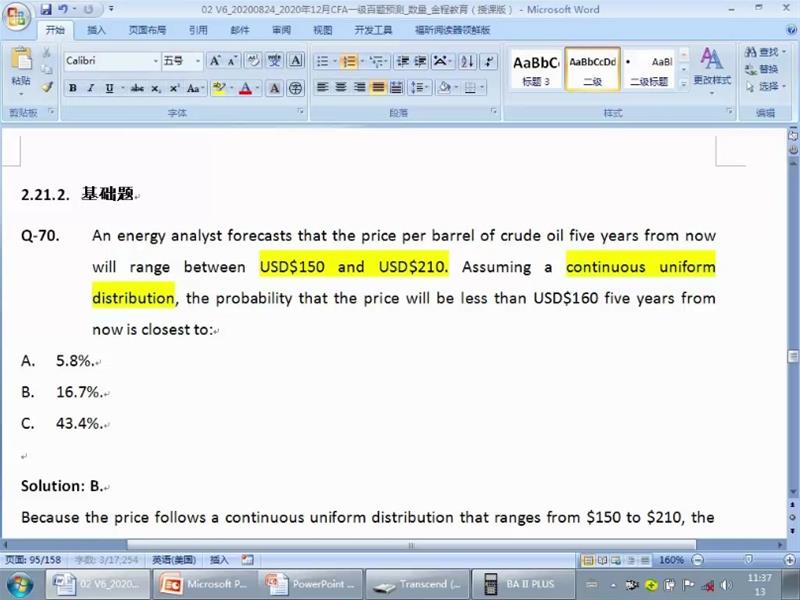This screenshot has width=800, height=600.
Task: Zoom out with minus button
Action: coord(698,560)
